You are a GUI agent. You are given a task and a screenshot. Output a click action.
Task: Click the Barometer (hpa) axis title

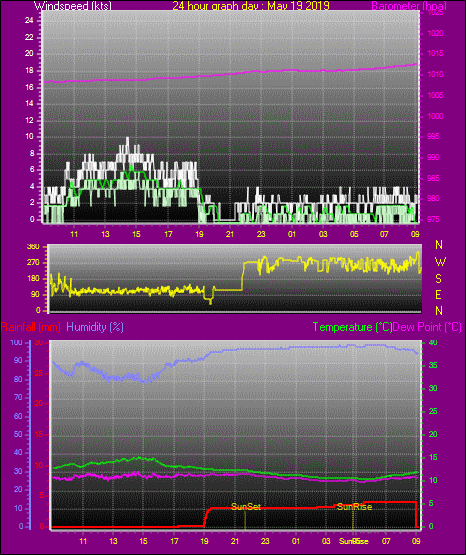409,6
